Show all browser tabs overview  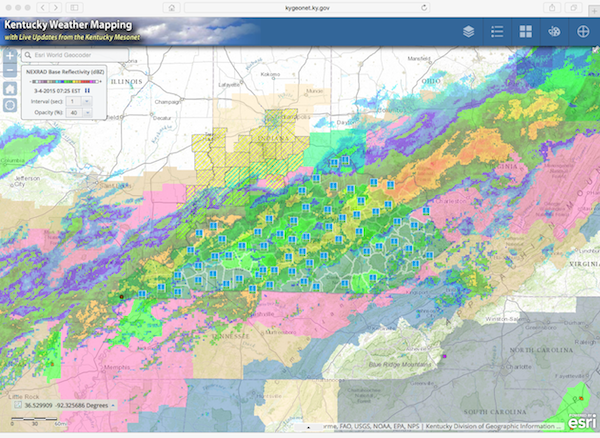click(574, 8)
